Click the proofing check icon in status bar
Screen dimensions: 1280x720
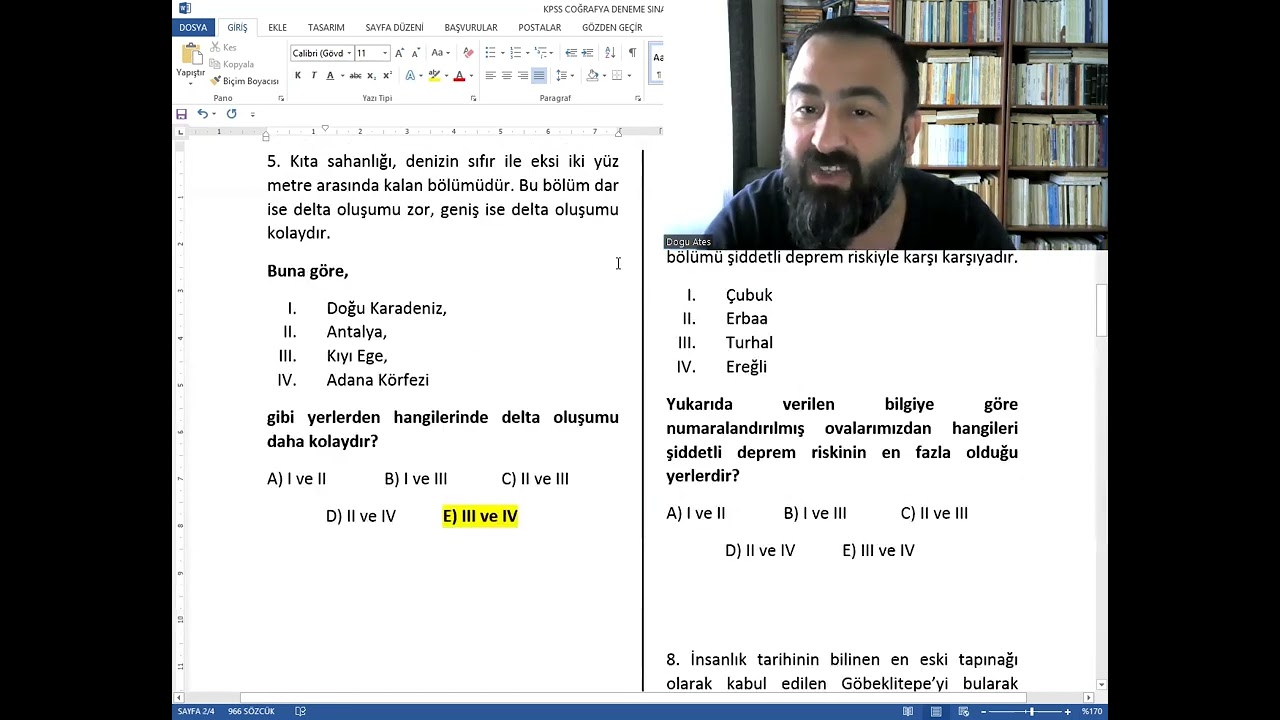coord(300,711)
